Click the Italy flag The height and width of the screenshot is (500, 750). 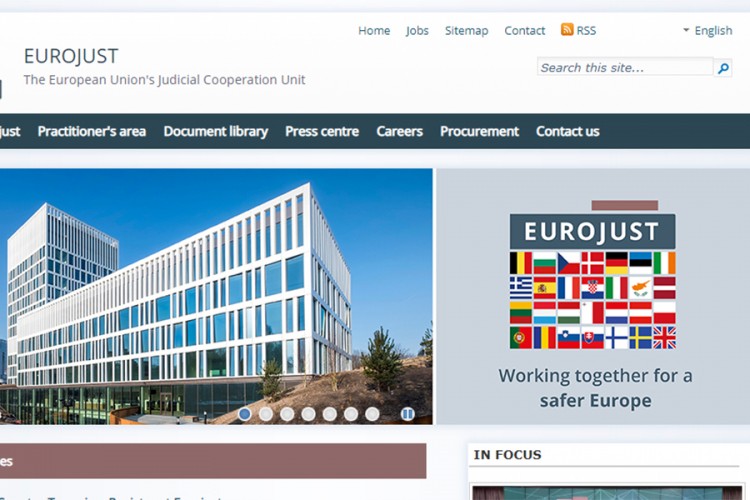(x=617, y=288)
